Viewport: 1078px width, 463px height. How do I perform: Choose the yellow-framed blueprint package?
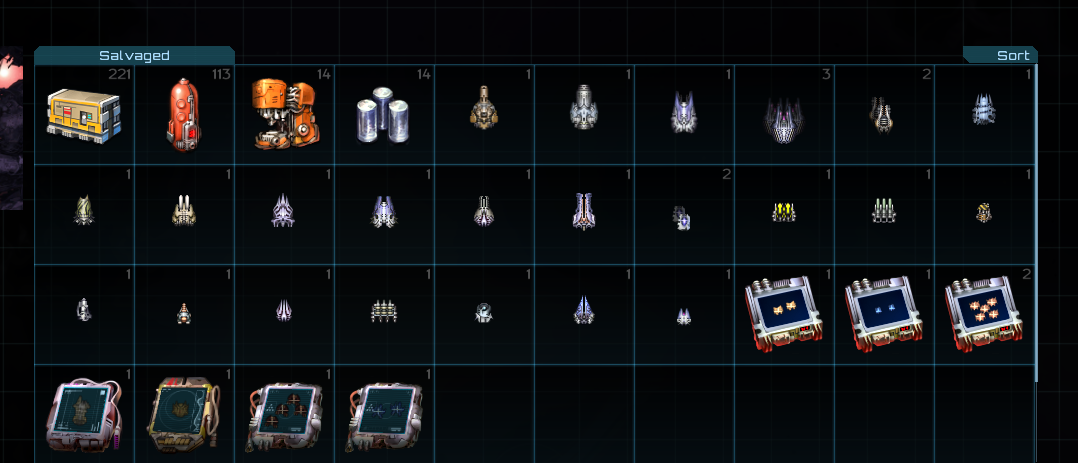tap(184, 414)
